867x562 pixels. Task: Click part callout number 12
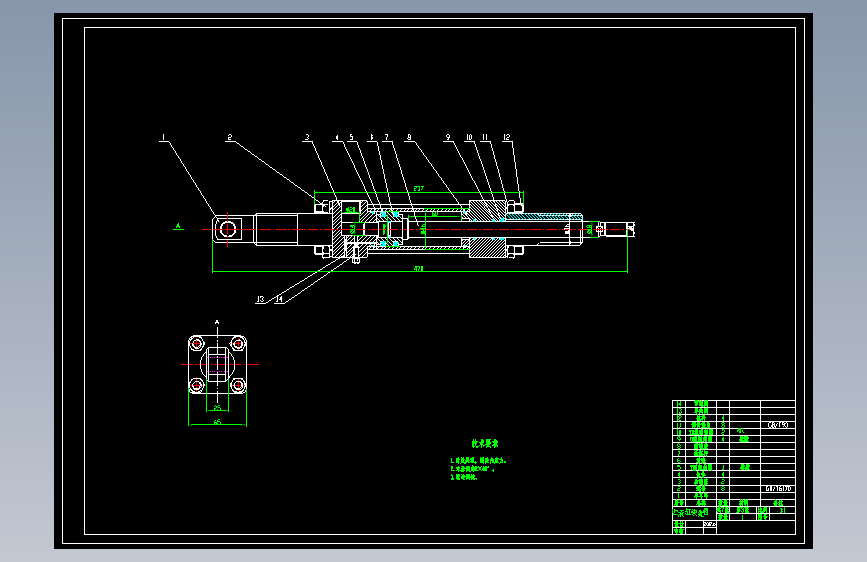(506, 137)
